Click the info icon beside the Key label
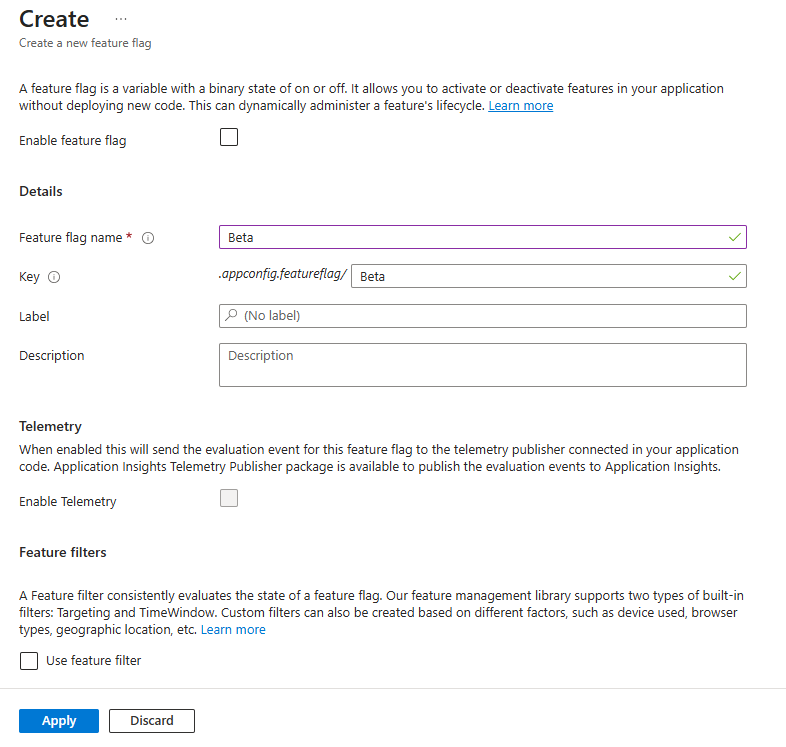This screenshot has width=786, height=747. [54, 277]
